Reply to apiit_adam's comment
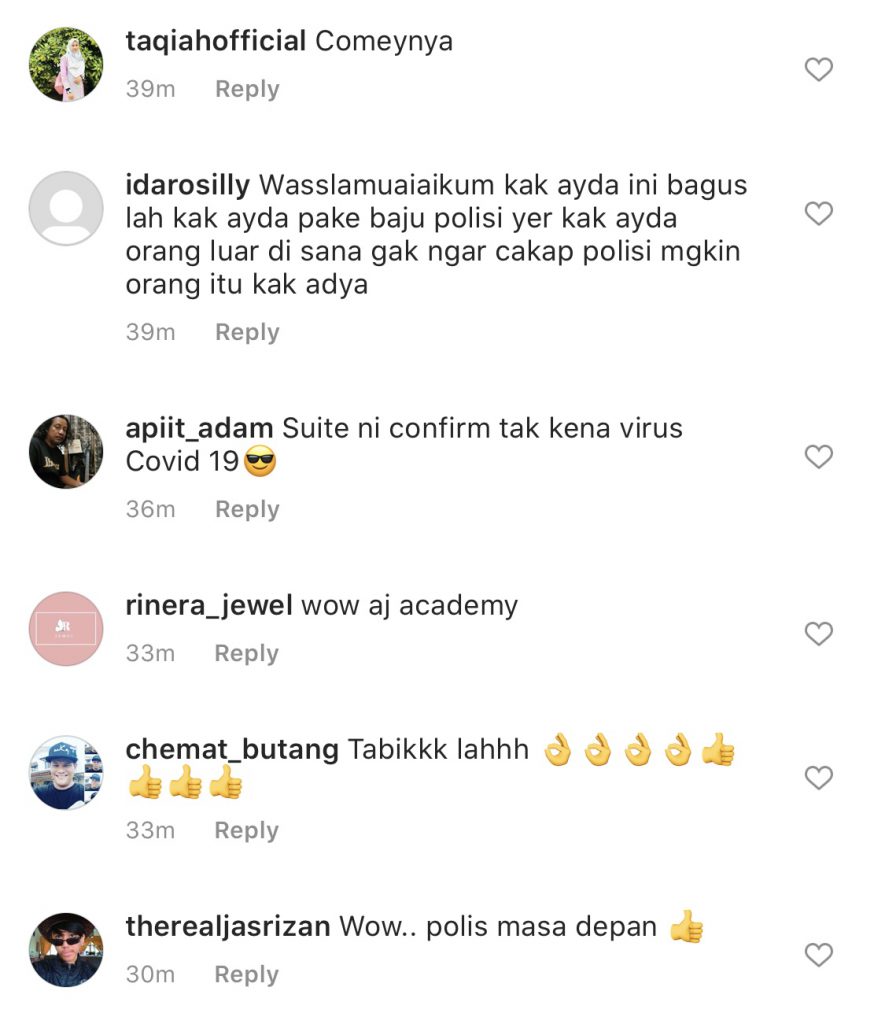Image resolution: width=885 pixels, height=1024 pixels. click(x=247, y=509)
